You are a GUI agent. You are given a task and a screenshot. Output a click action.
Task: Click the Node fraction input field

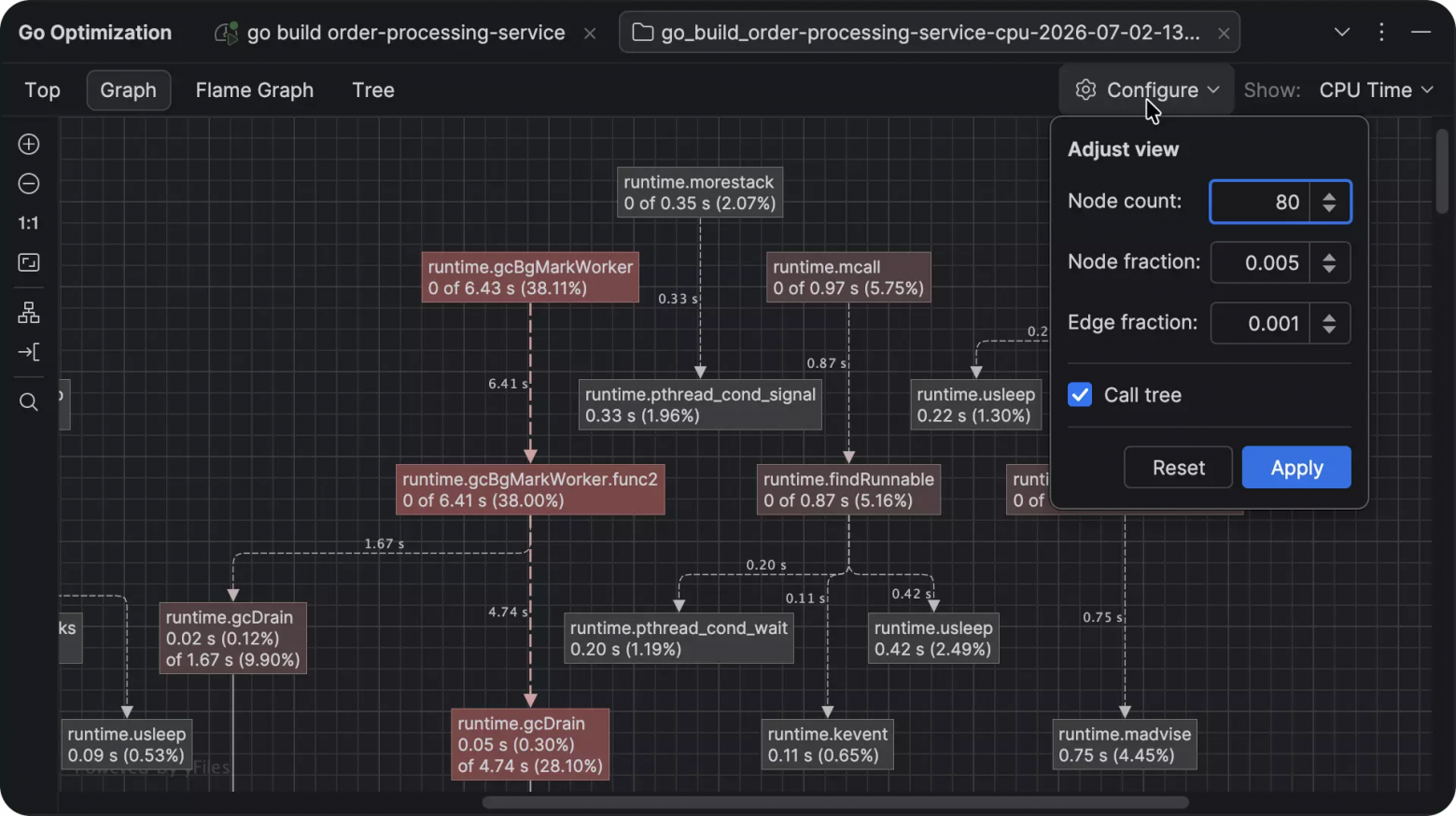tap(1261, 263)
